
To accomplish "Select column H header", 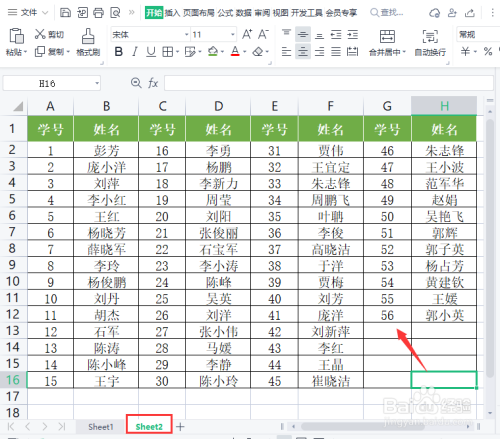I will [444, 106].
